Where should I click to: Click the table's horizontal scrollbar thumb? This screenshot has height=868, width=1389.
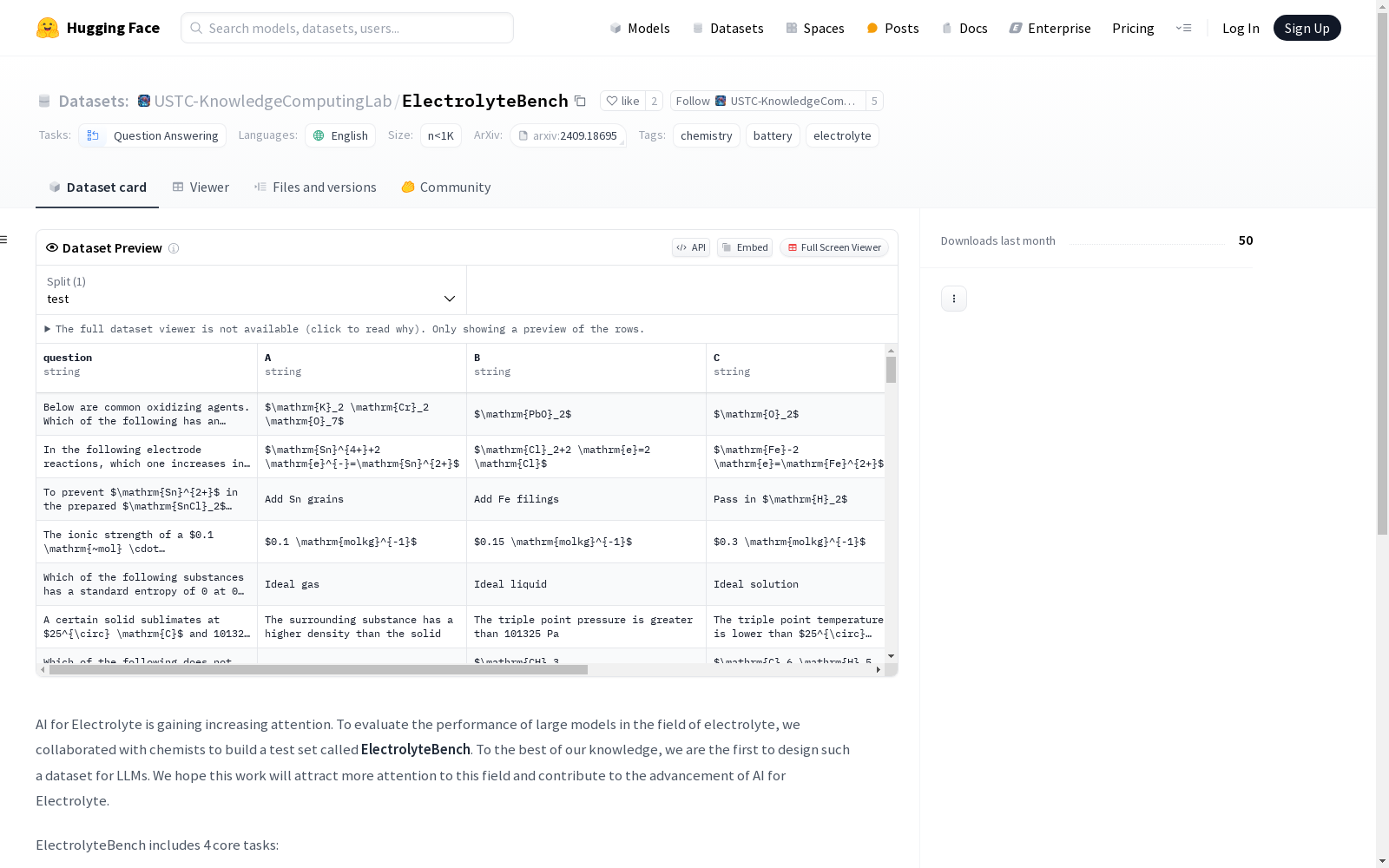pos(319,670)
